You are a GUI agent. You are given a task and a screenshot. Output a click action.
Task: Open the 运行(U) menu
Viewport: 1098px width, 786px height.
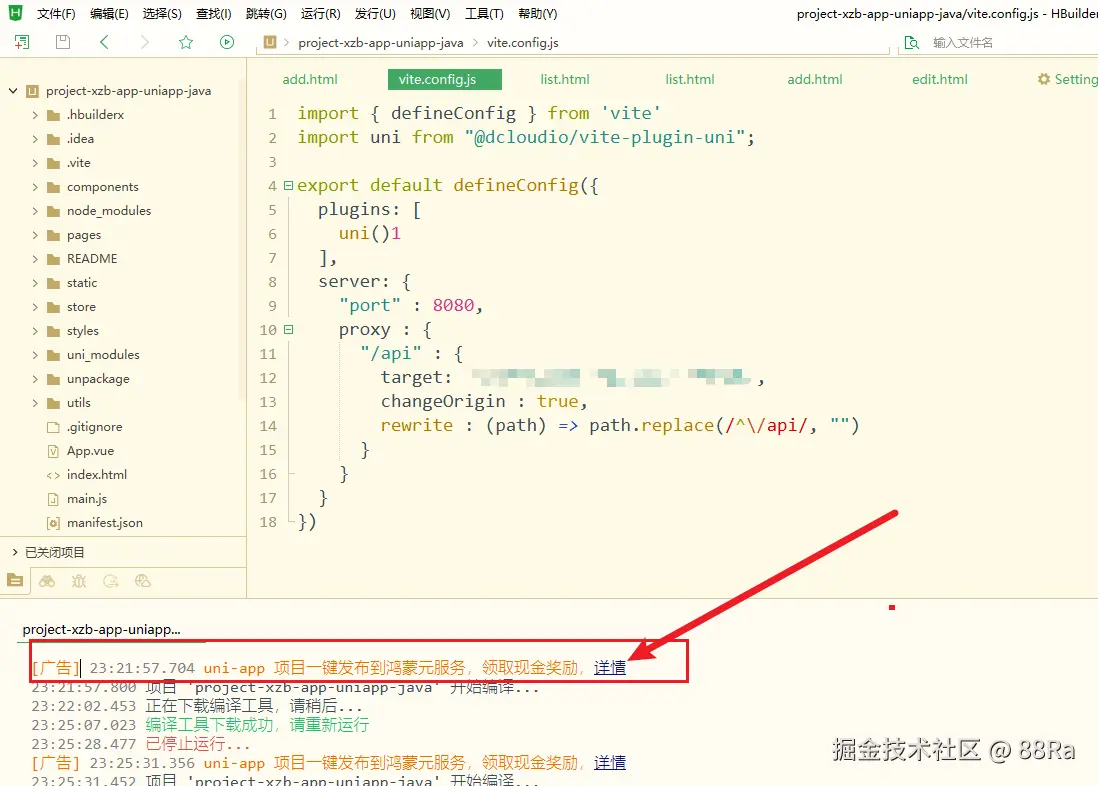(x=320, y=13)
